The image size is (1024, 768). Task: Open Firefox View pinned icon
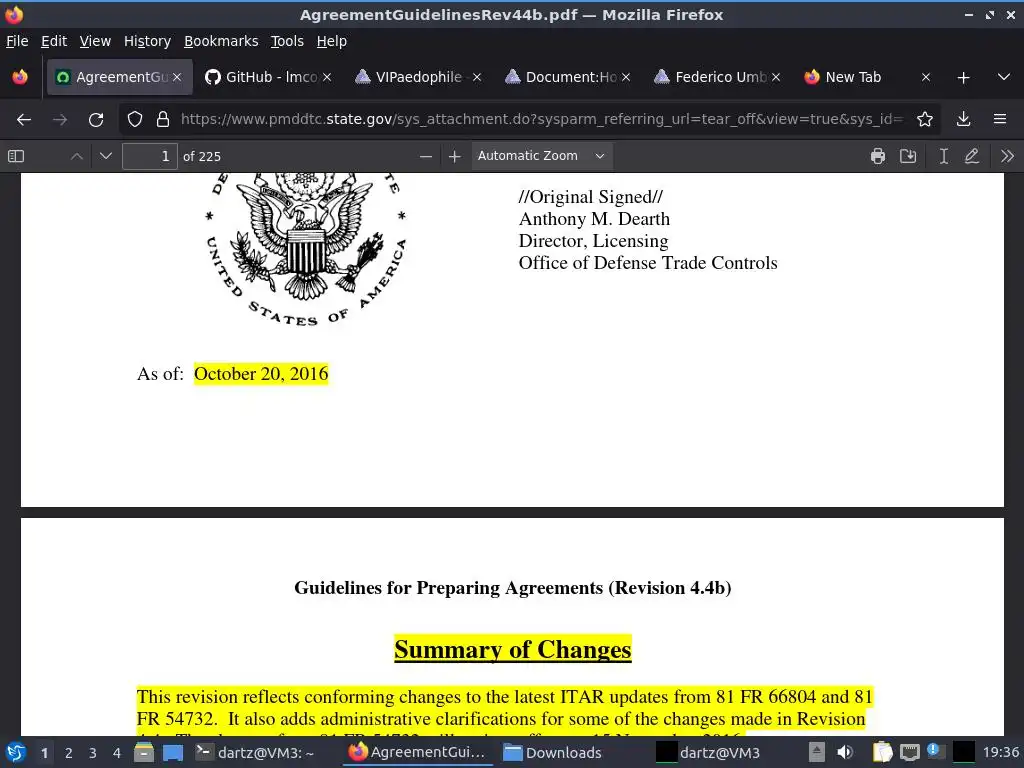(x=20, y=77)
